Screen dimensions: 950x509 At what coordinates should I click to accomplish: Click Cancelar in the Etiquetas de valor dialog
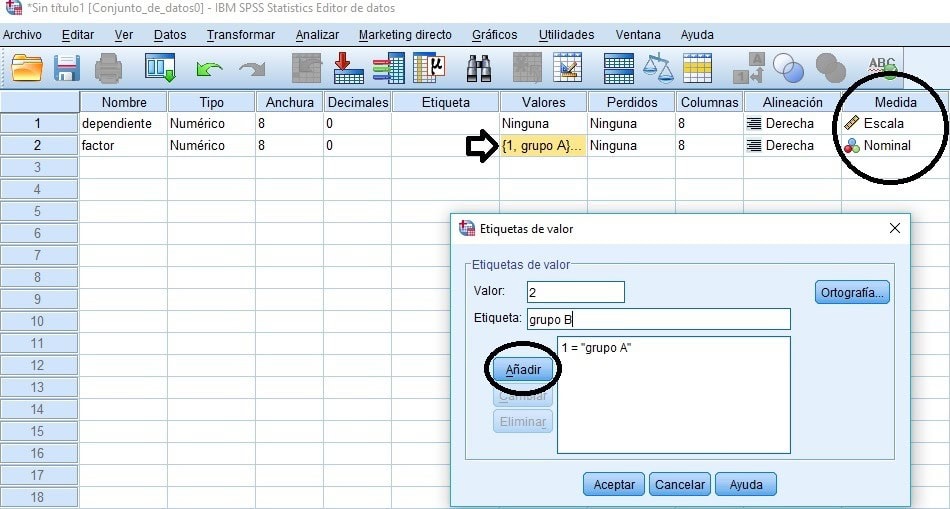click(680, 485)
